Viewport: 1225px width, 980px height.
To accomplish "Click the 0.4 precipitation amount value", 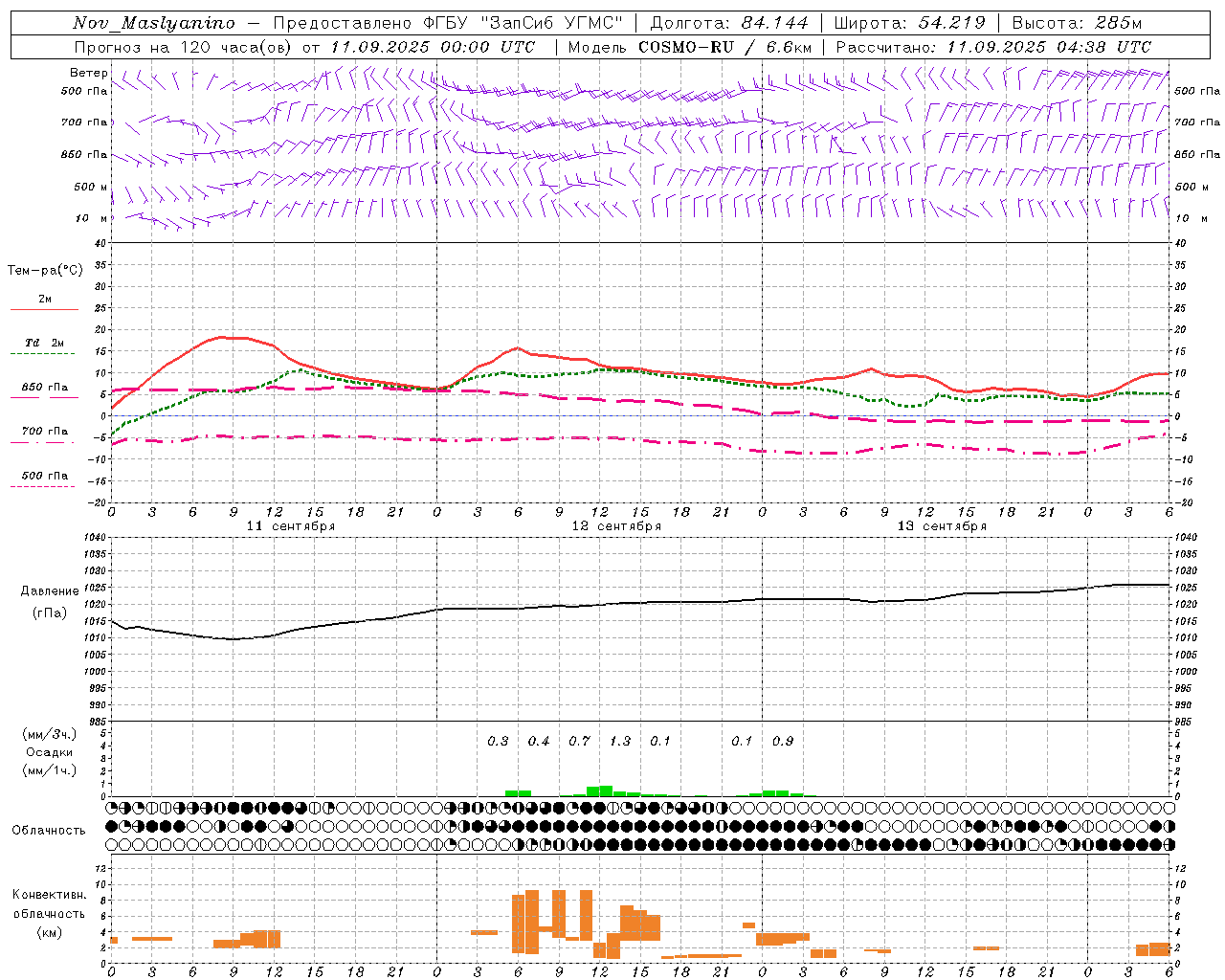I will coord(539,742).
